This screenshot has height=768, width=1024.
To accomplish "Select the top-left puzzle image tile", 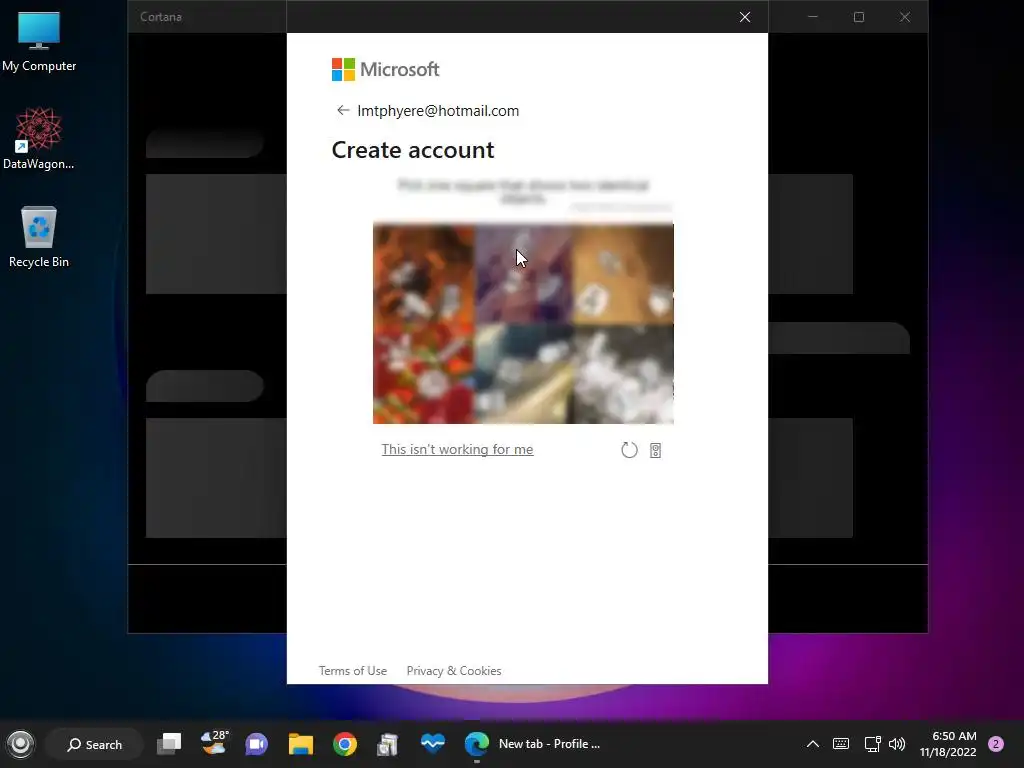I will tap(423, 274).
